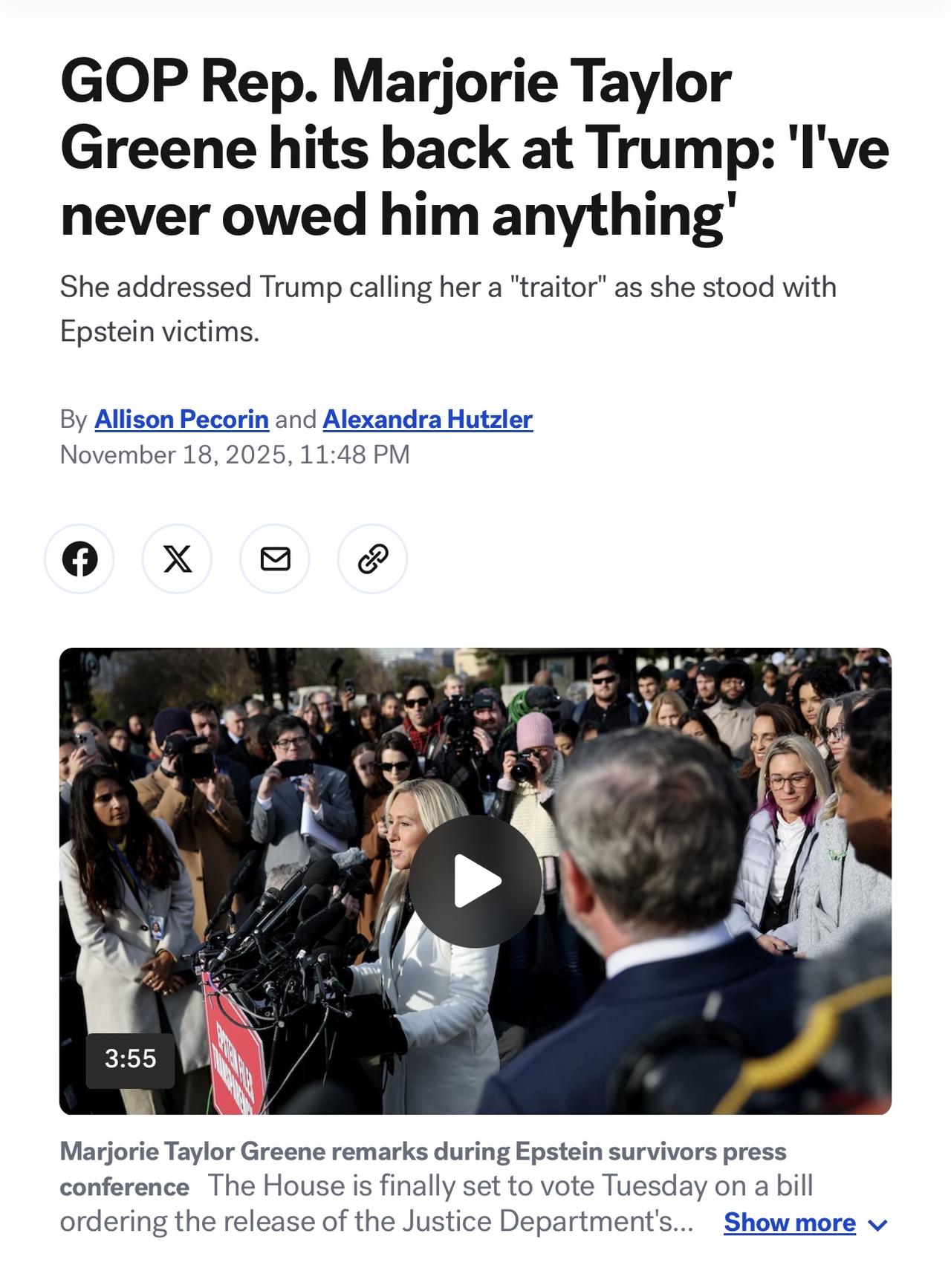The height and width of the screenshot is (1288, 951).
Task: Click the red podium sign in video thumbnail
Action: 234,1047
